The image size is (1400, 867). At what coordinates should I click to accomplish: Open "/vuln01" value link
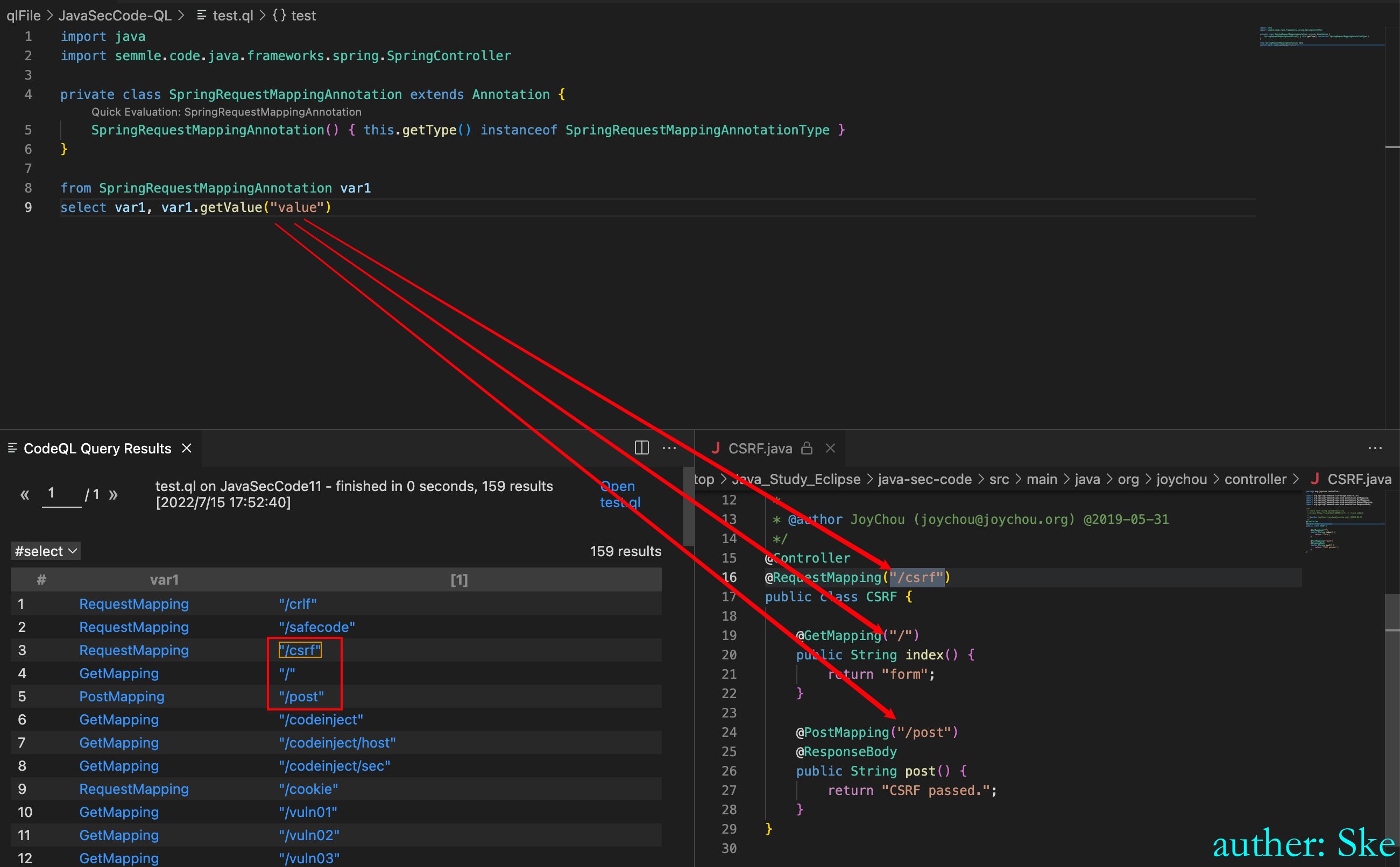click(307, 812)
